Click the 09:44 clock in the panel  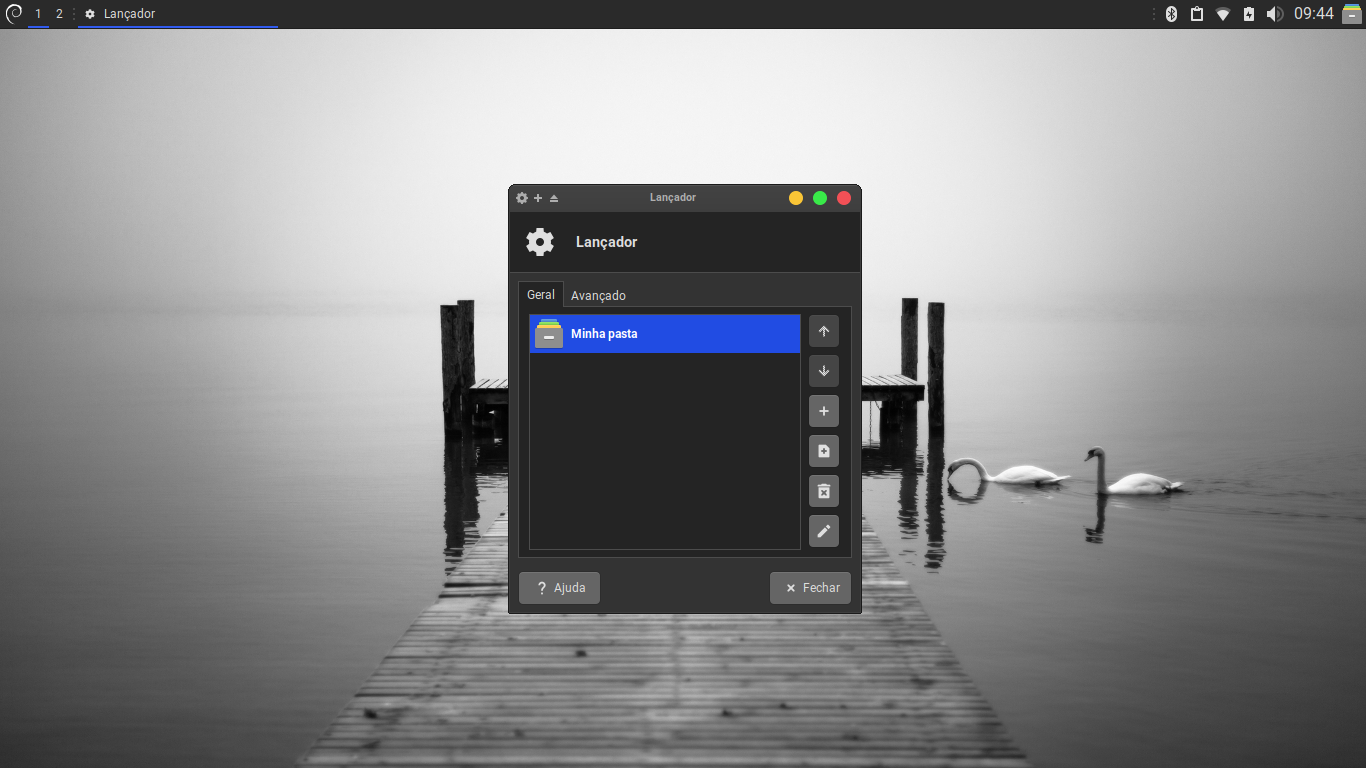click(1314, 14)
